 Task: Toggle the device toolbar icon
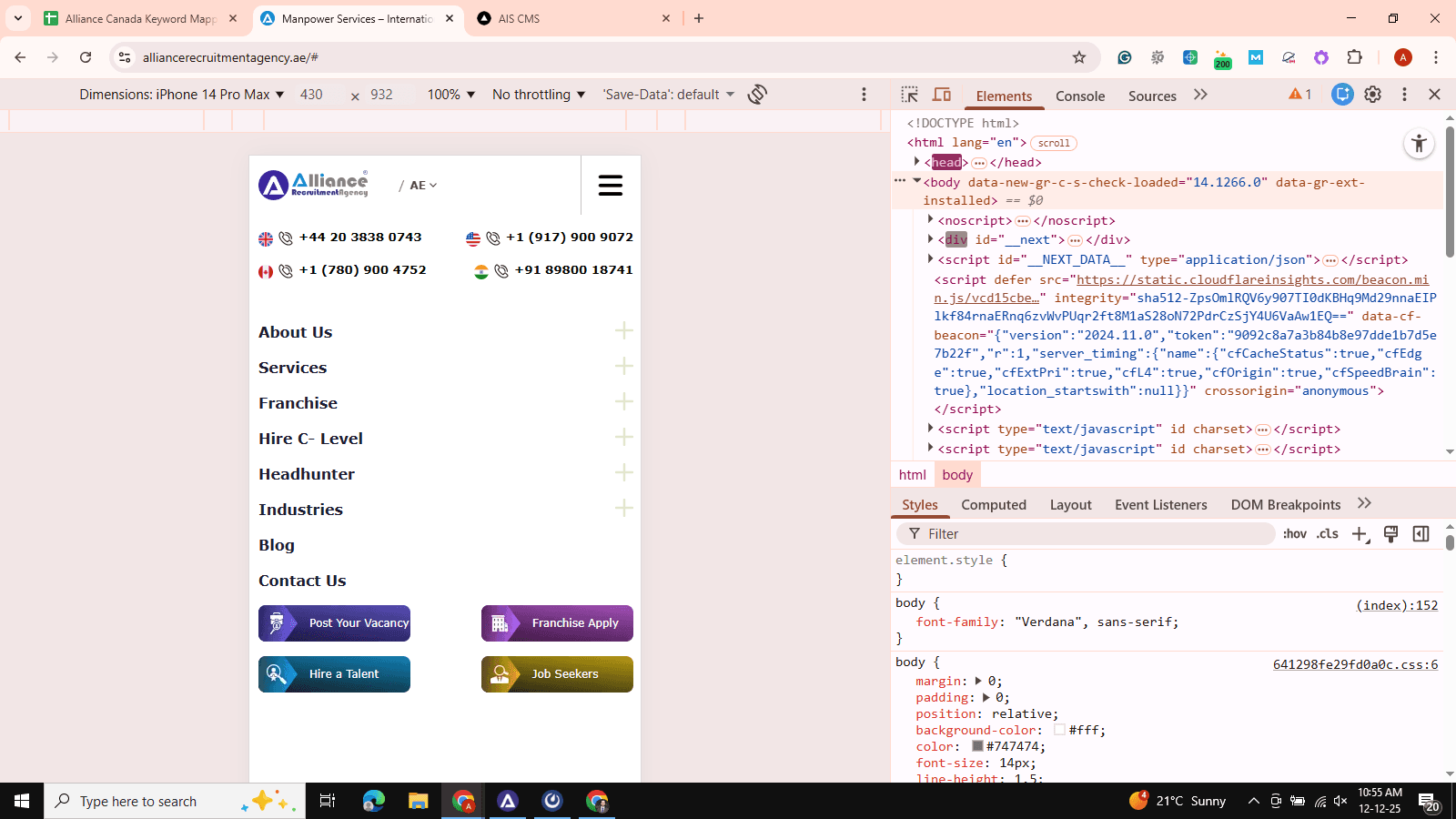(942, 95)
